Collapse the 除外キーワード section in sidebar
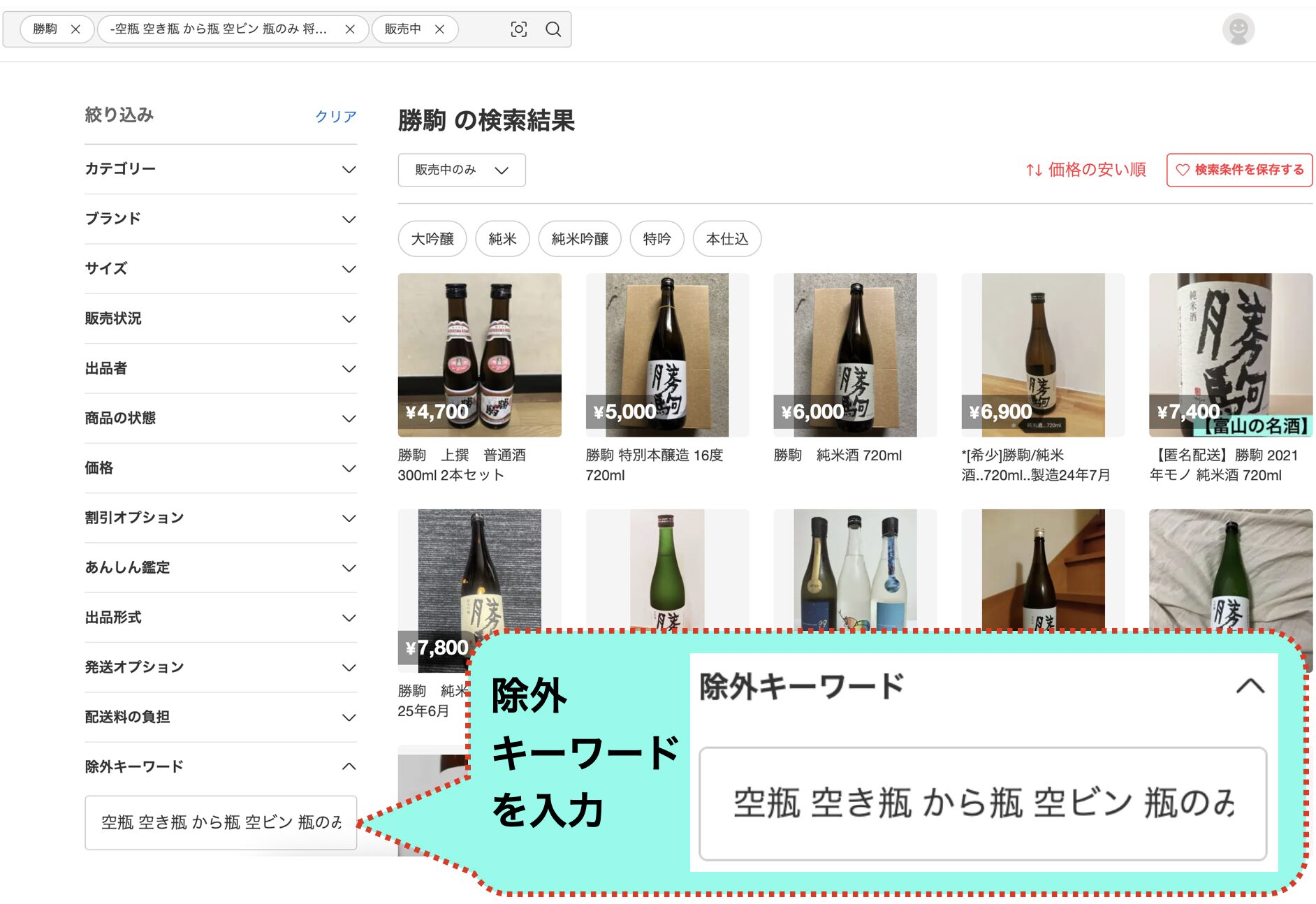1316x904 pixels. click(x=221, y=766)
